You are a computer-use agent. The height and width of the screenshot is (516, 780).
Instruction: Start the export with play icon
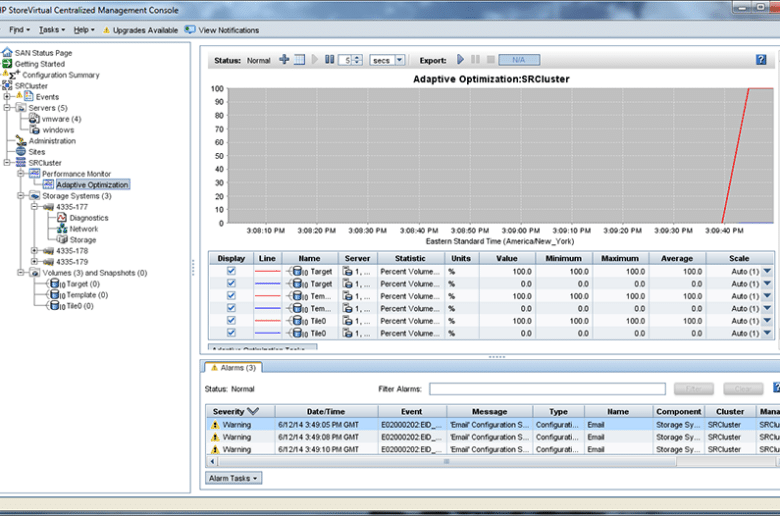pyautogui.click(x=460, y=60)
